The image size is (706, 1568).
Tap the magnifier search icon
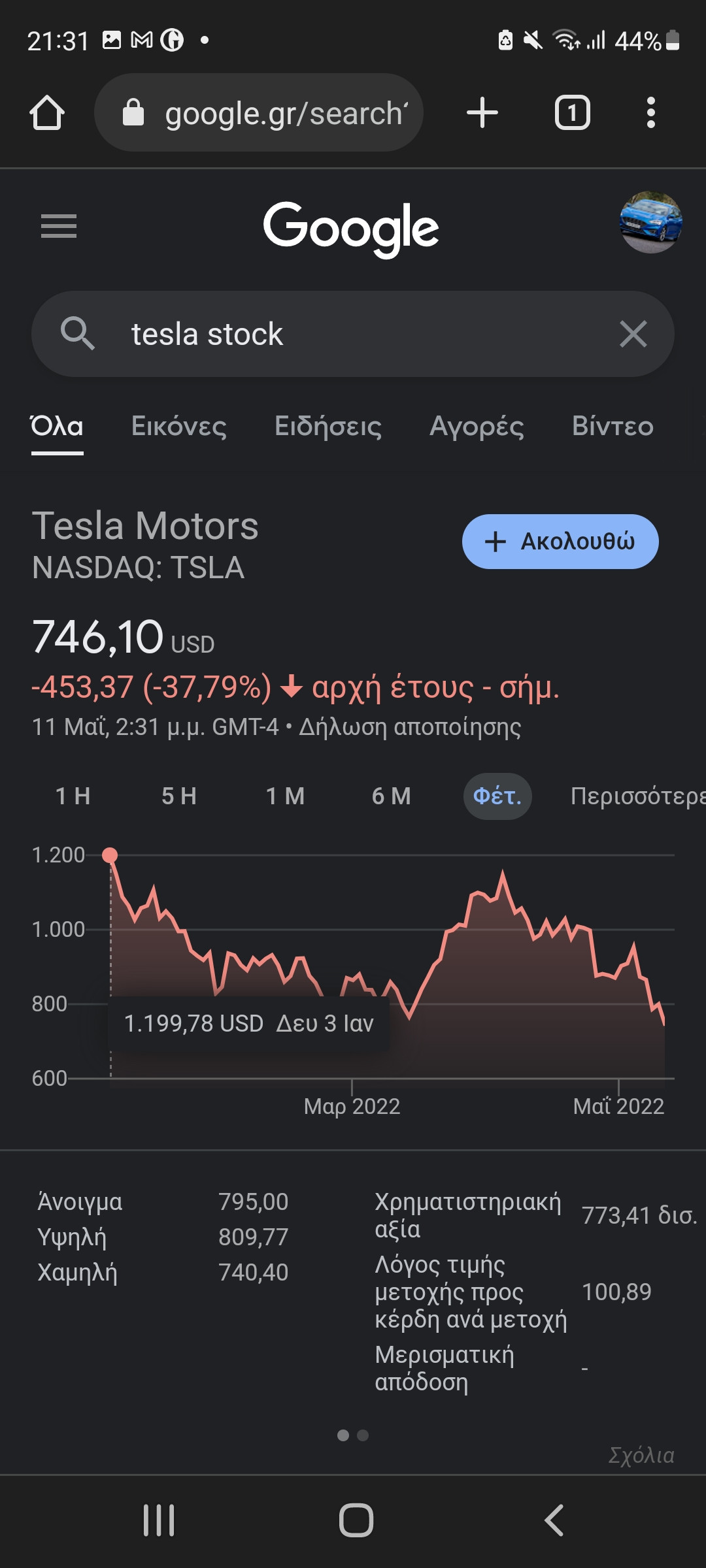click(x=78, y=333)
